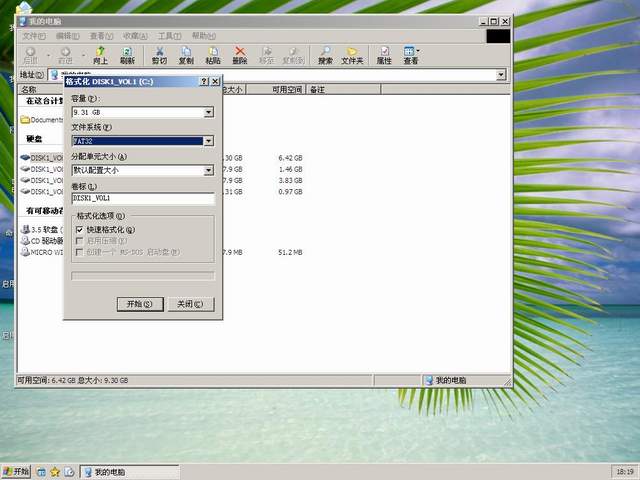This screenshot has height=480, width=640.
Task: Click the red Delete (删除) icon
Action: pos(240,54)
